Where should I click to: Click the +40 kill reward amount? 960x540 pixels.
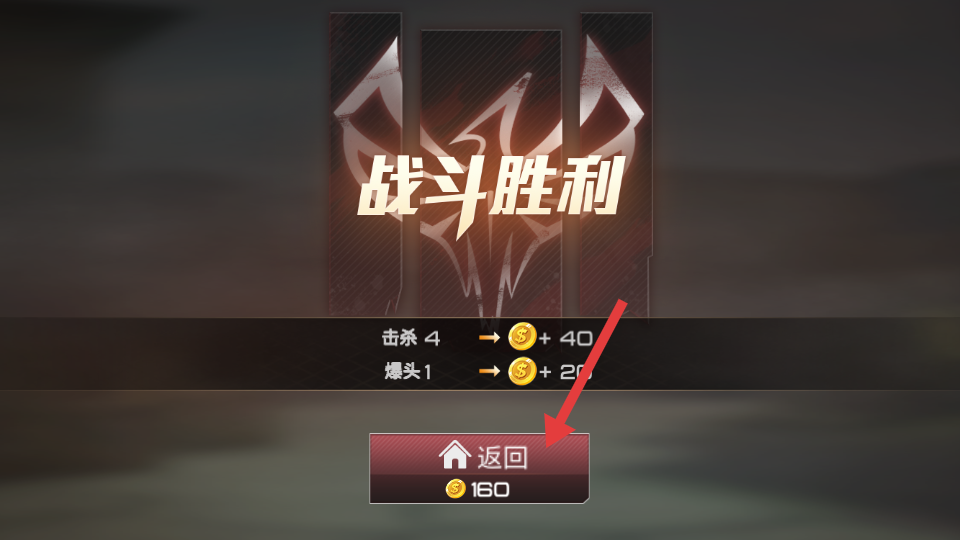click(566, 338)
